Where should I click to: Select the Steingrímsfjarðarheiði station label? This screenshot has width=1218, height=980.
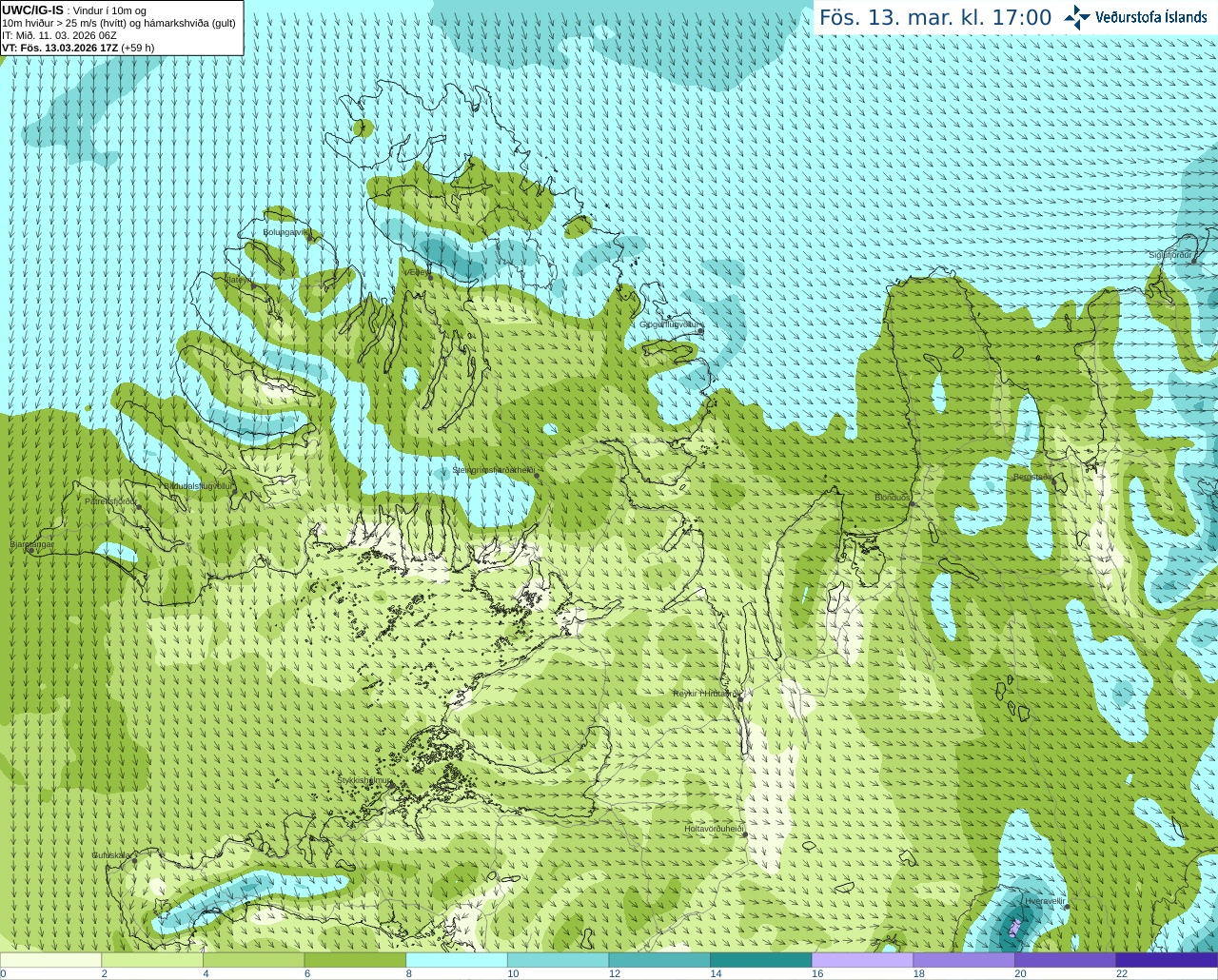[494, 470]
